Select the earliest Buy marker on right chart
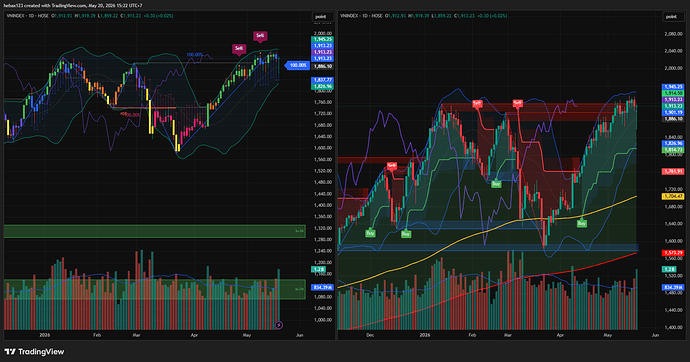690x362 pixels. coord(370,233)
